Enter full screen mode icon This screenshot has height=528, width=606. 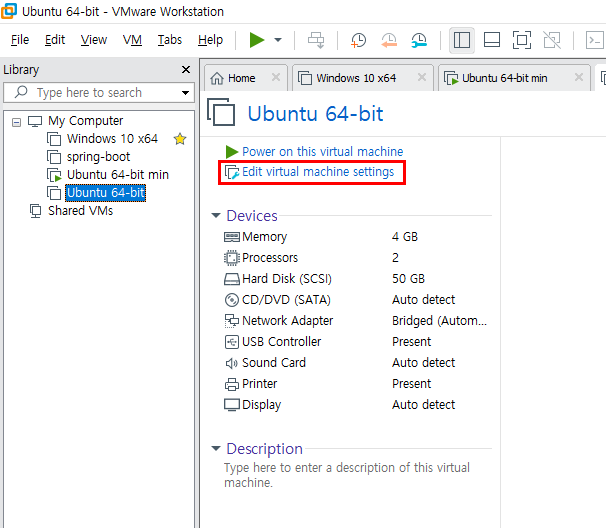click(x=522, y=40)
